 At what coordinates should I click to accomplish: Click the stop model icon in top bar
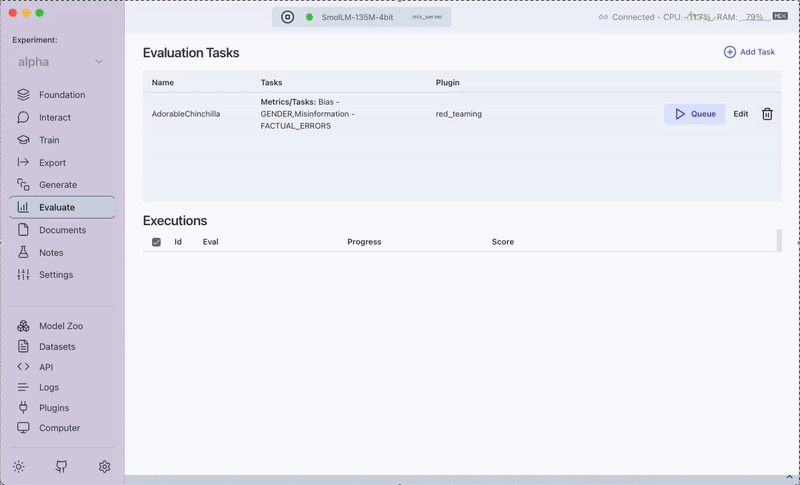(x=288, y=17)
